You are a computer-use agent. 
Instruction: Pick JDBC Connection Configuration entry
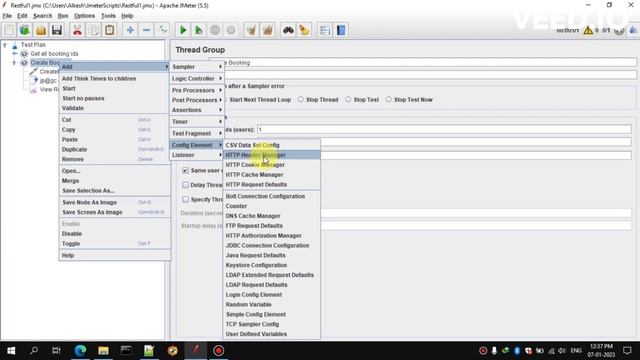tap(271, 245)
